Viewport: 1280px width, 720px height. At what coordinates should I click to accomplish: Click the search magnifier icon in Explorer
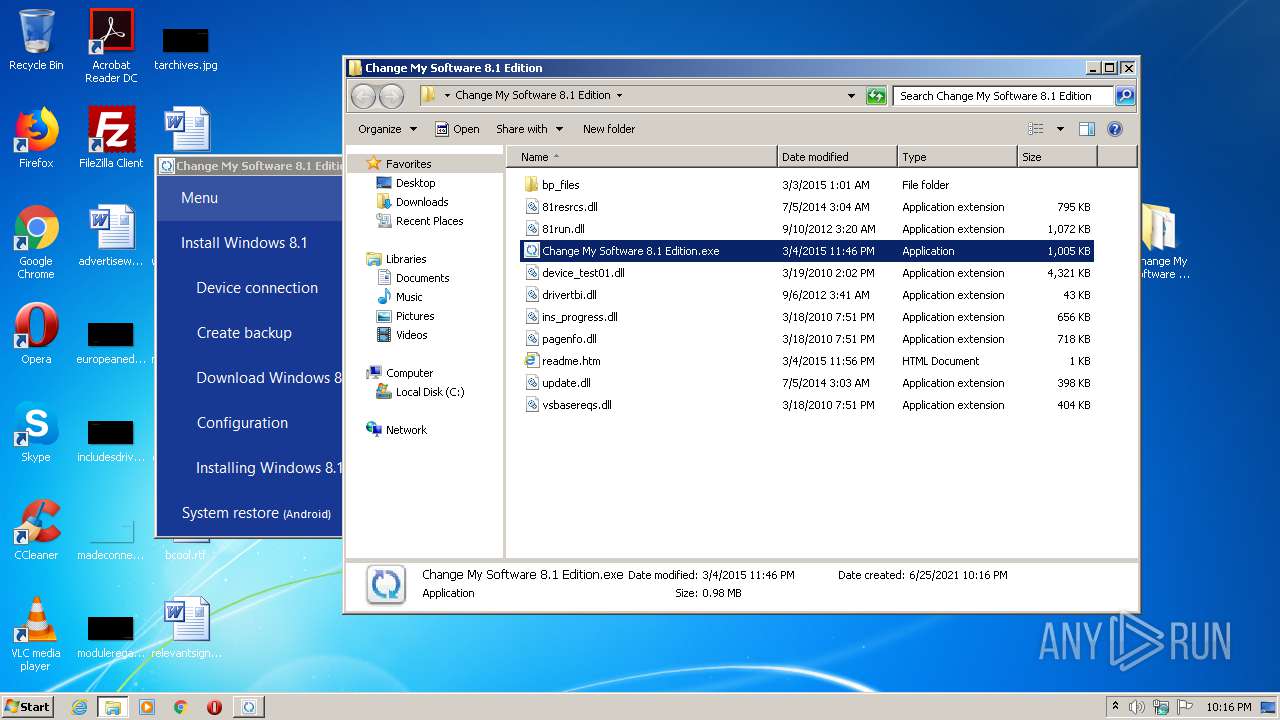(1125, 96)
